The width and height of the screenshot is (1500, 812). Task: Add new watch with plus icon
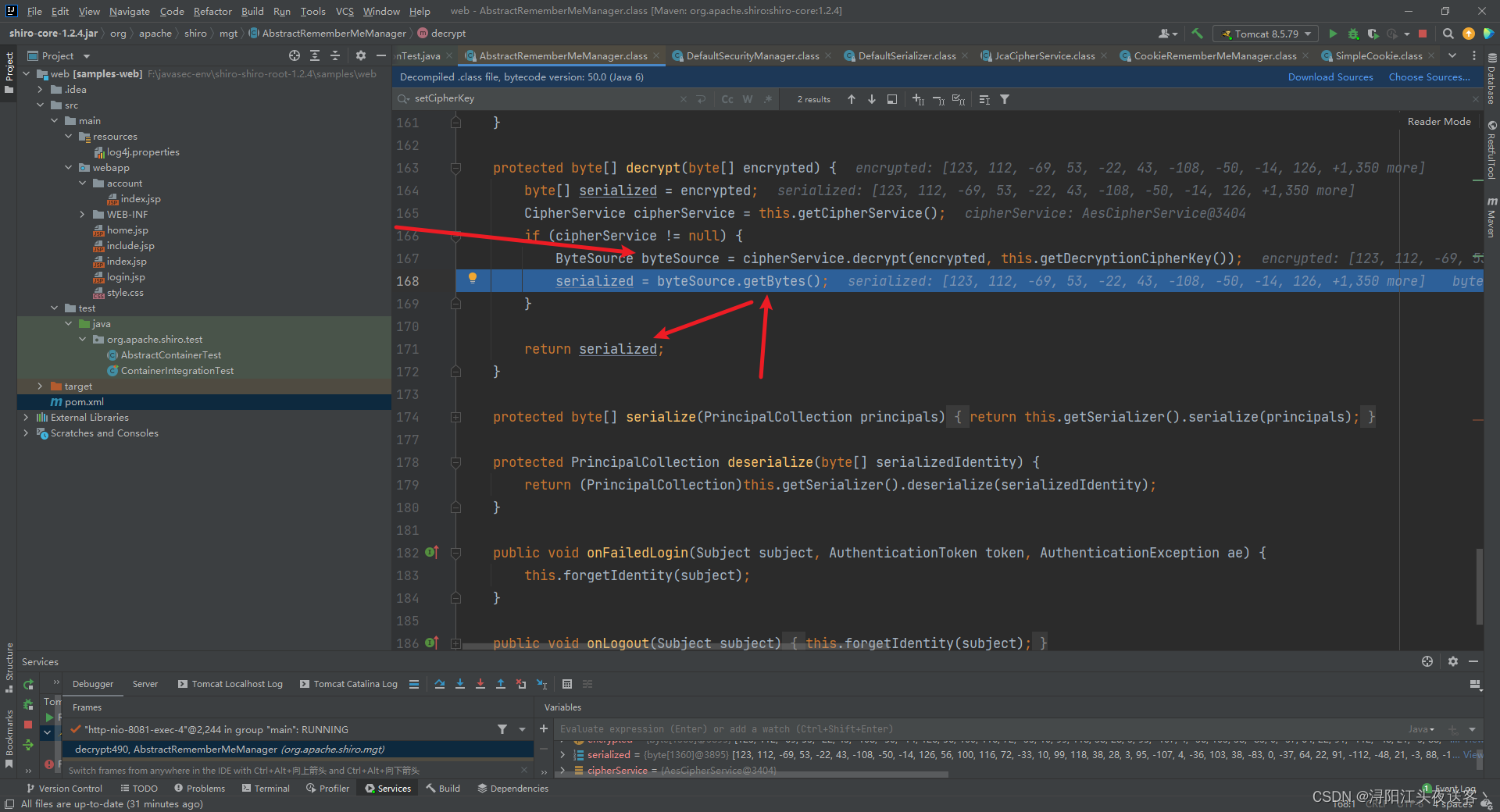(544, 728)
